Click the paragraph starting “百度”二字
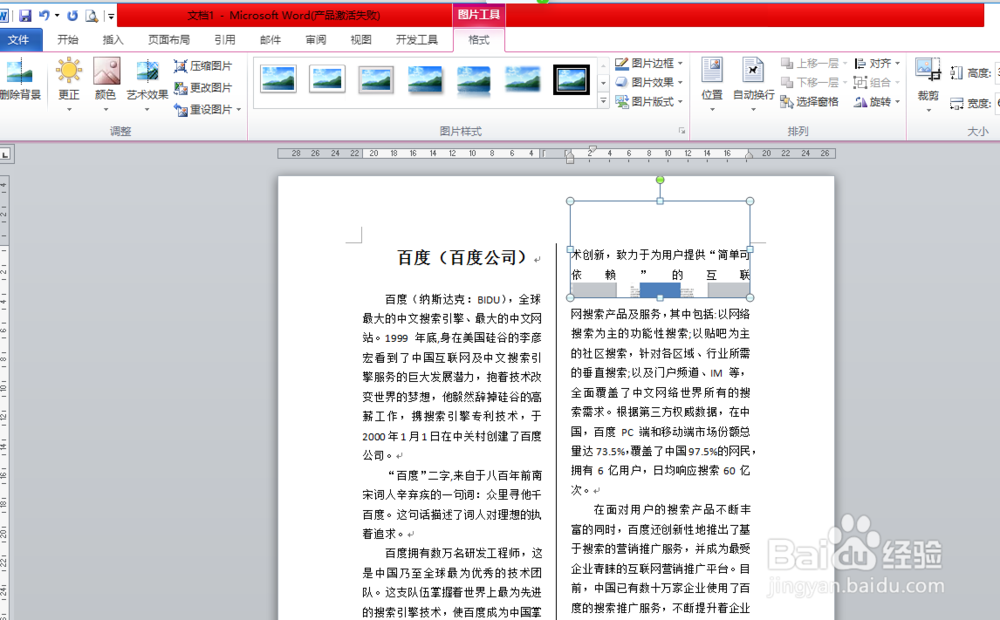This screenshot has width=1000, height=620. tap(452, 505)
